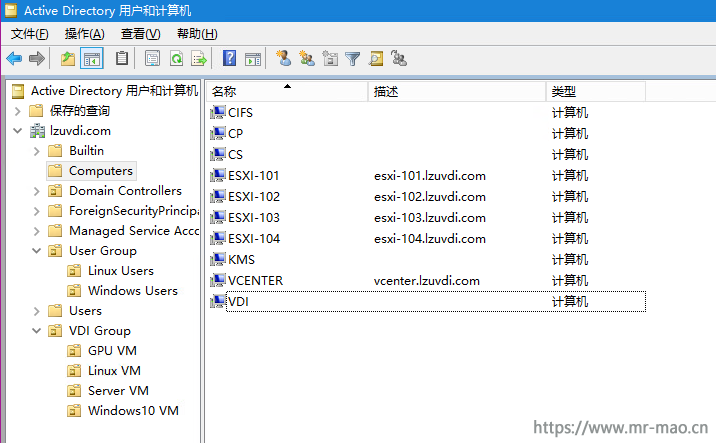Select the Users container label
Viewport: 716px width, 443px height.
85,311
